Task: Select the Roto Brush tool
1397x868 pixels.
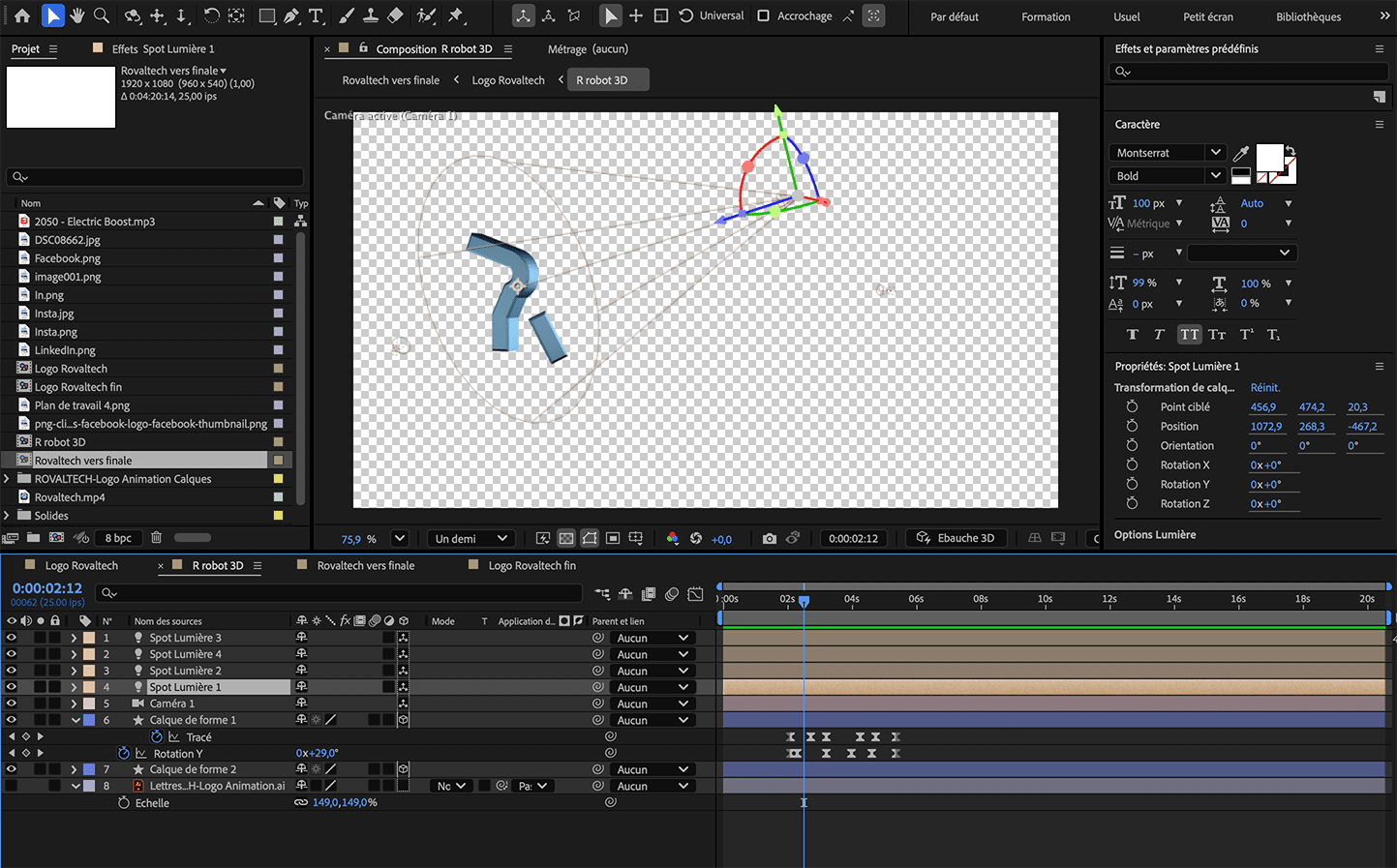Action: click(426, 15)
